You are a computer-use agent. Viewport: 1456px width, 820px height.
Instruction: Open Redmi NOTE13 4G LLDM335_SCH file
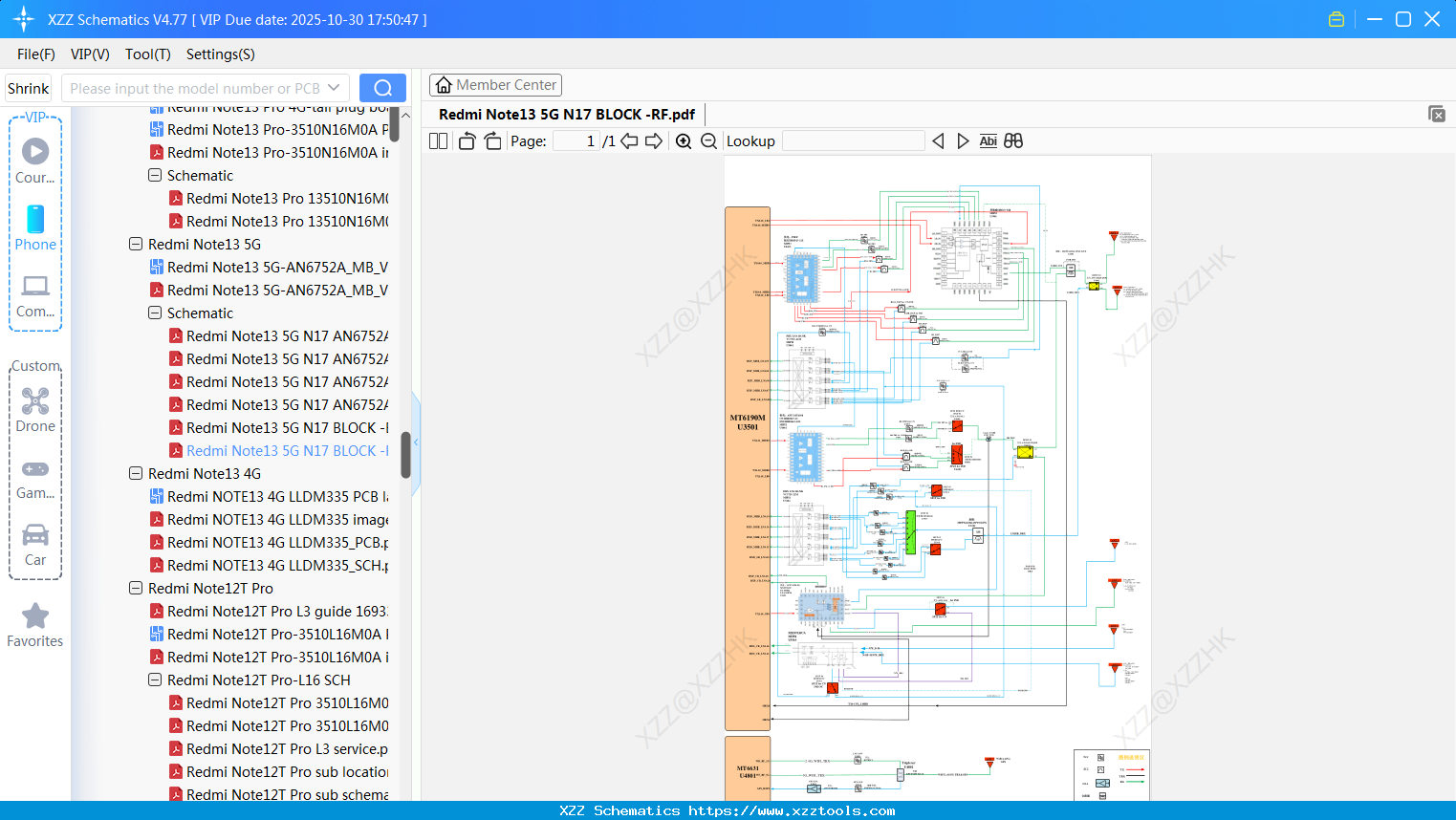pyautogui.click(x=277, y=566)
